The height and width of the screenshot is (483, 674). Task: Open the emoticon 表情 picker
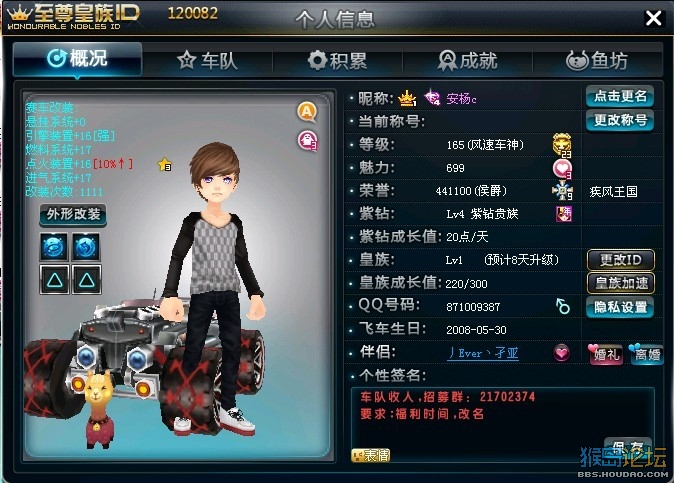pyautogui.click(x=371, y=455)
